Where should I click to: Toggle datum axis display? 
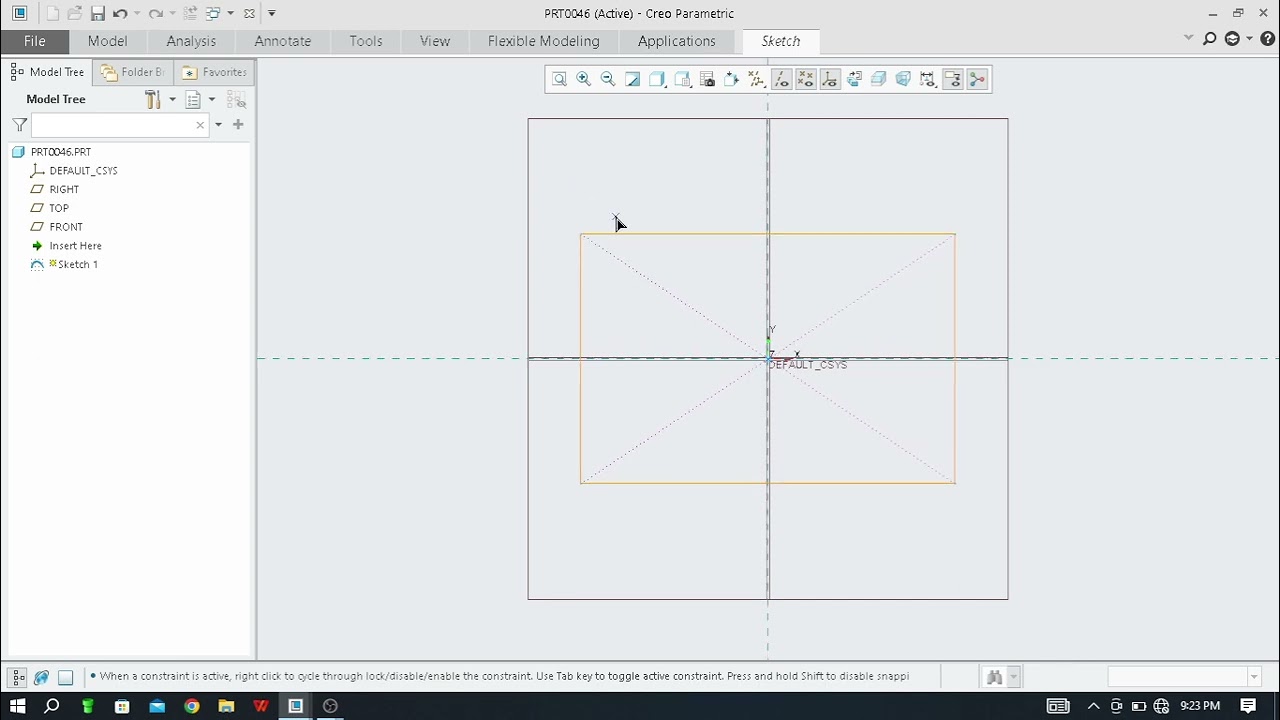(781, 79)
